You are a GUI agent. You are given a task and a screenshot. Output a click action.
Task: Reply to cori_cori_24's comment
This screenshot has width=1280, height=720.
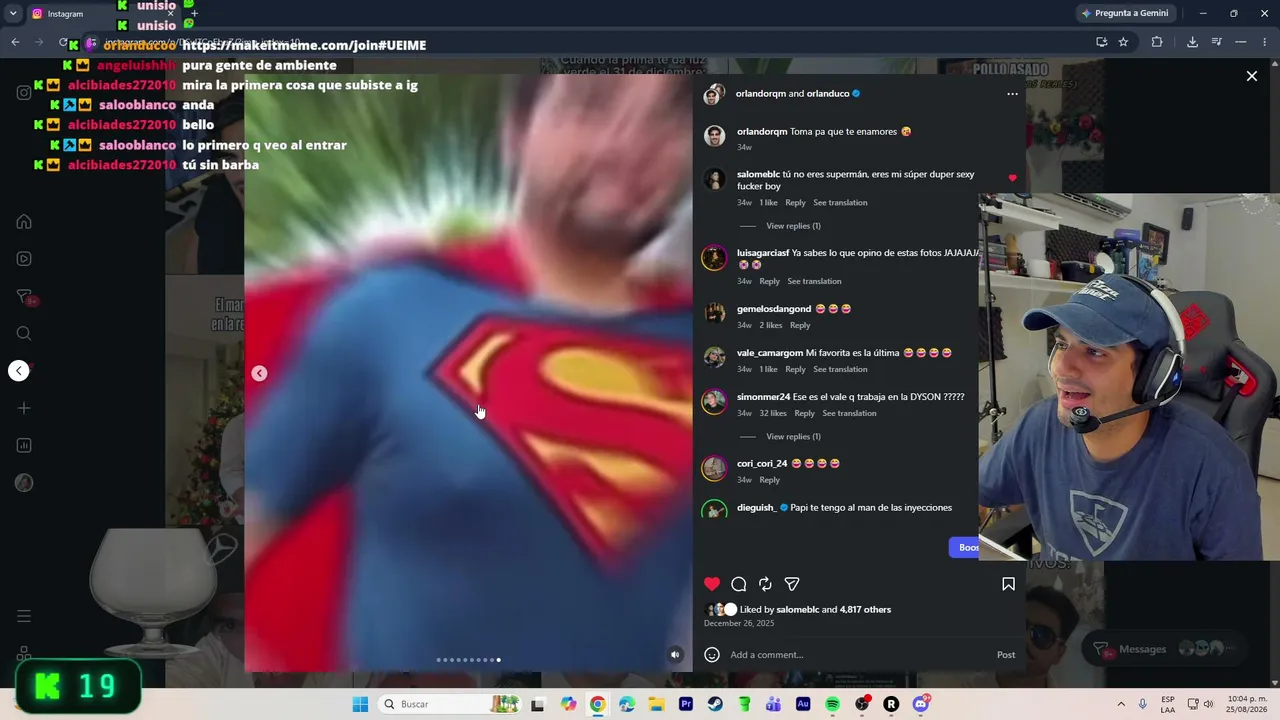(769, 480)
